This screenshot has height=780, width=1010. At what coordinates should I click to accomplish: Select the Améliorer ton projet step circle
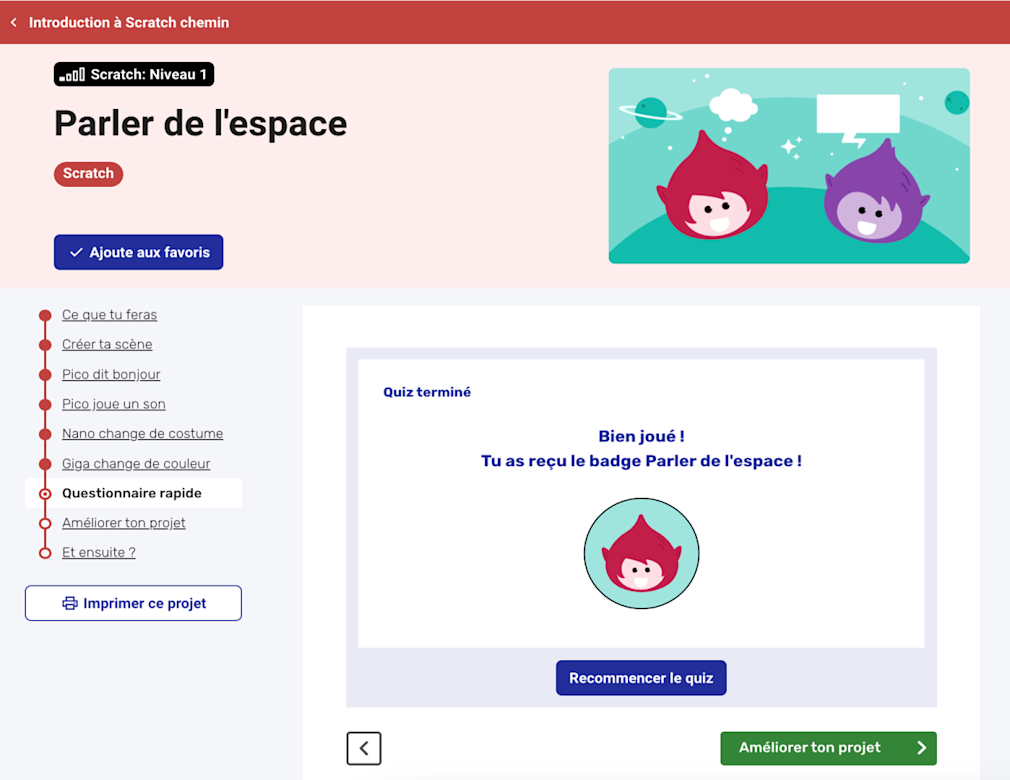point(45,523)
